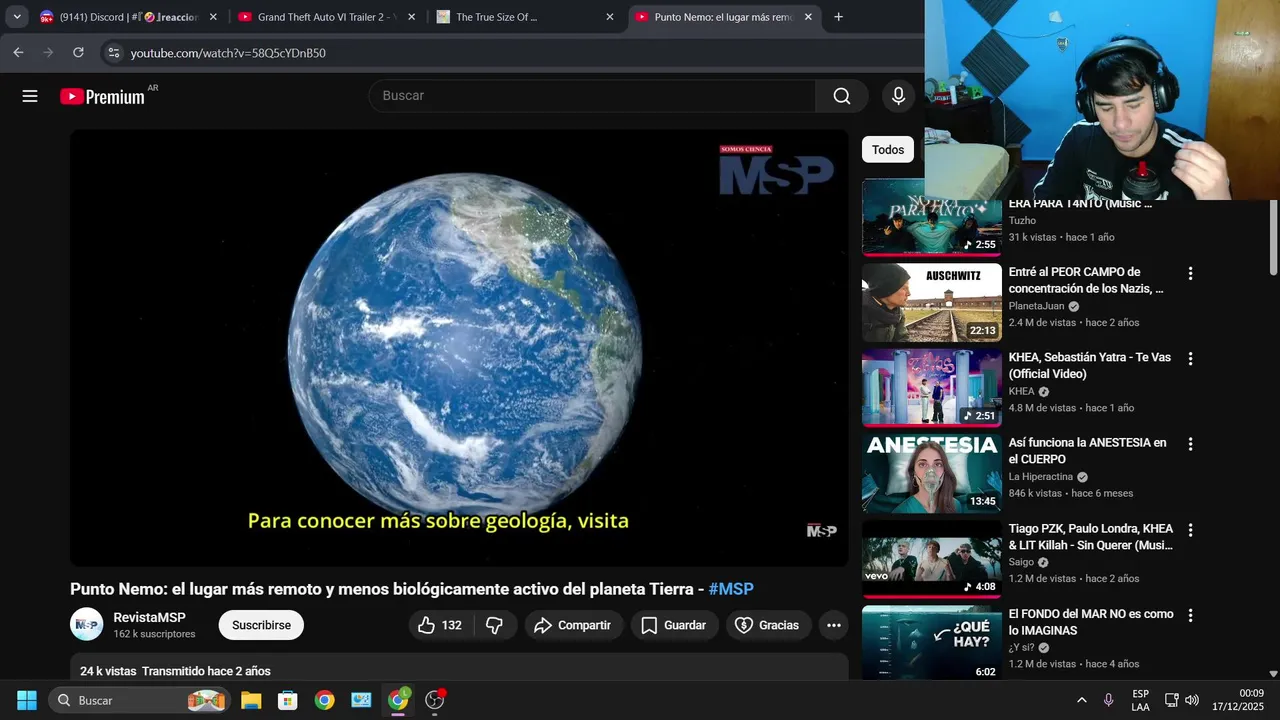Send Gracias super thanks

(x=767, y=625)
